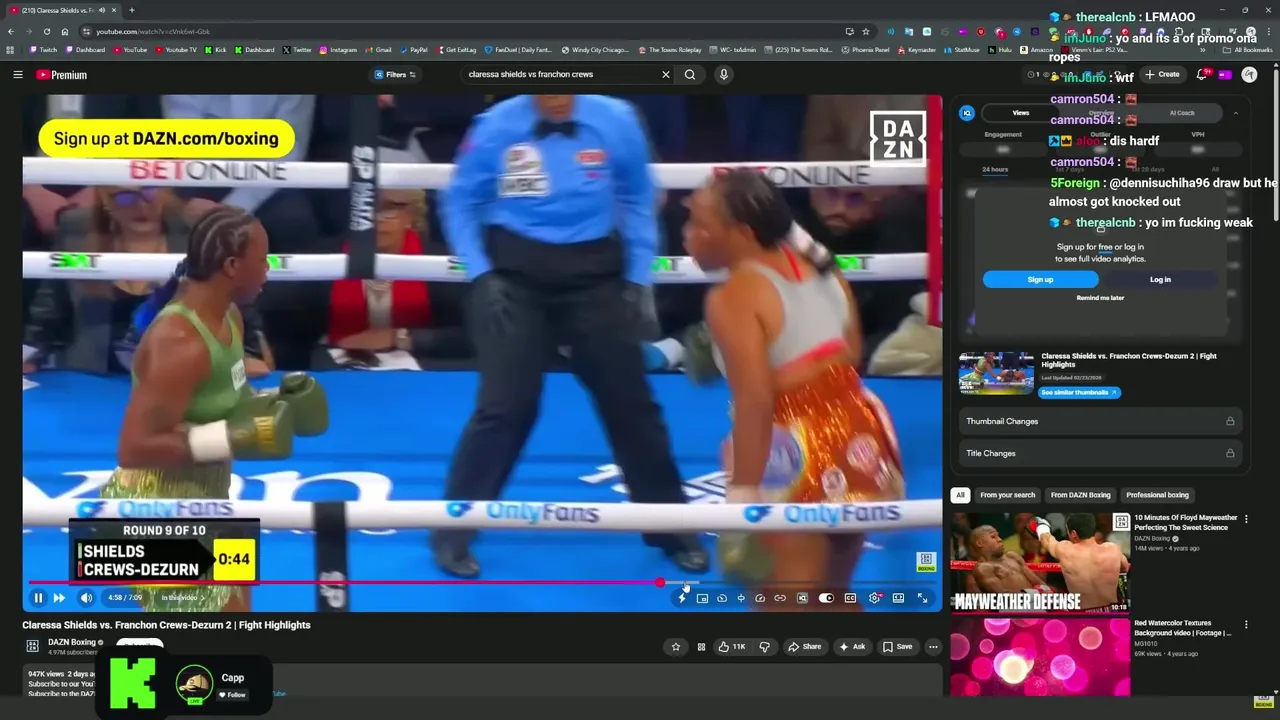Select 'From your search' chip
This screenshot has width=1280, height=720.
click(1007, 495)
